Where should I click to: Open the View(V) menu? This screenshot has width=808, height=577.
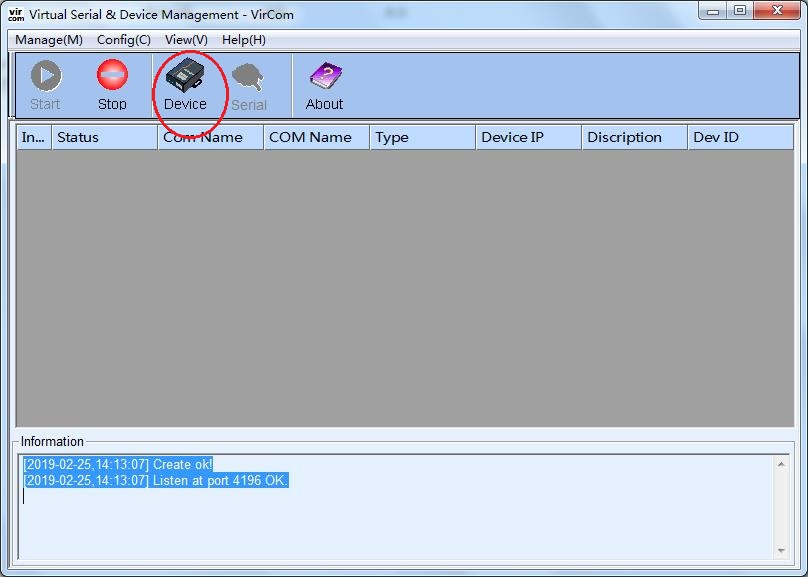click(x=186, y=40)
